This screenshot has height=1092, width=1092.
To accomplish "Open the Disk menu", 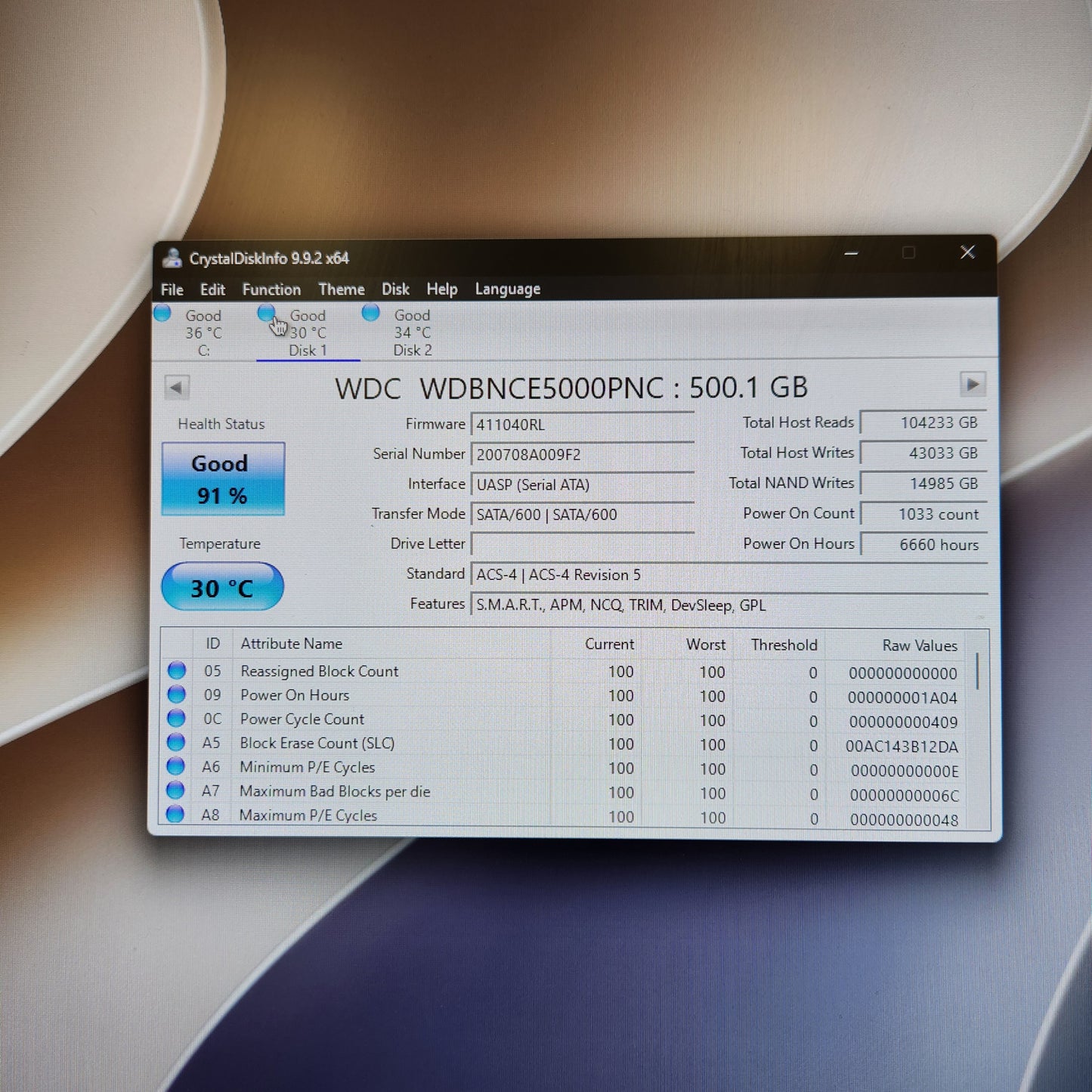I will coord(395,289).
